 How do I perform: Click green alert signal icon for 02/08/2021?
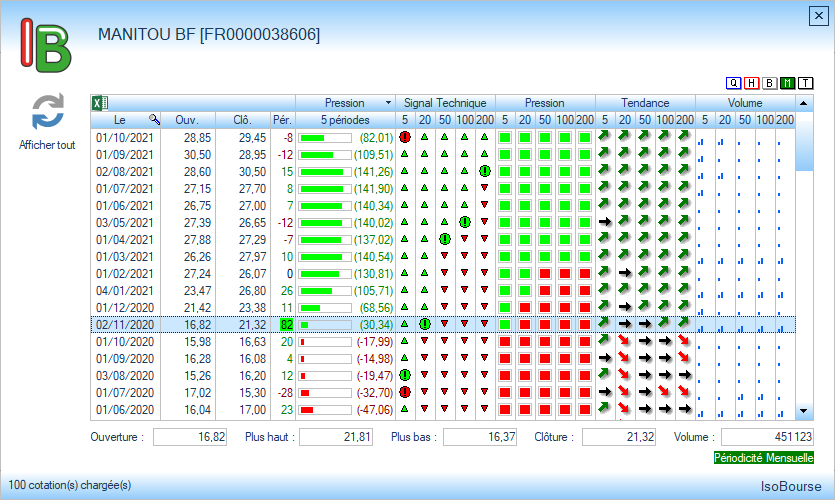coord(485,171)
